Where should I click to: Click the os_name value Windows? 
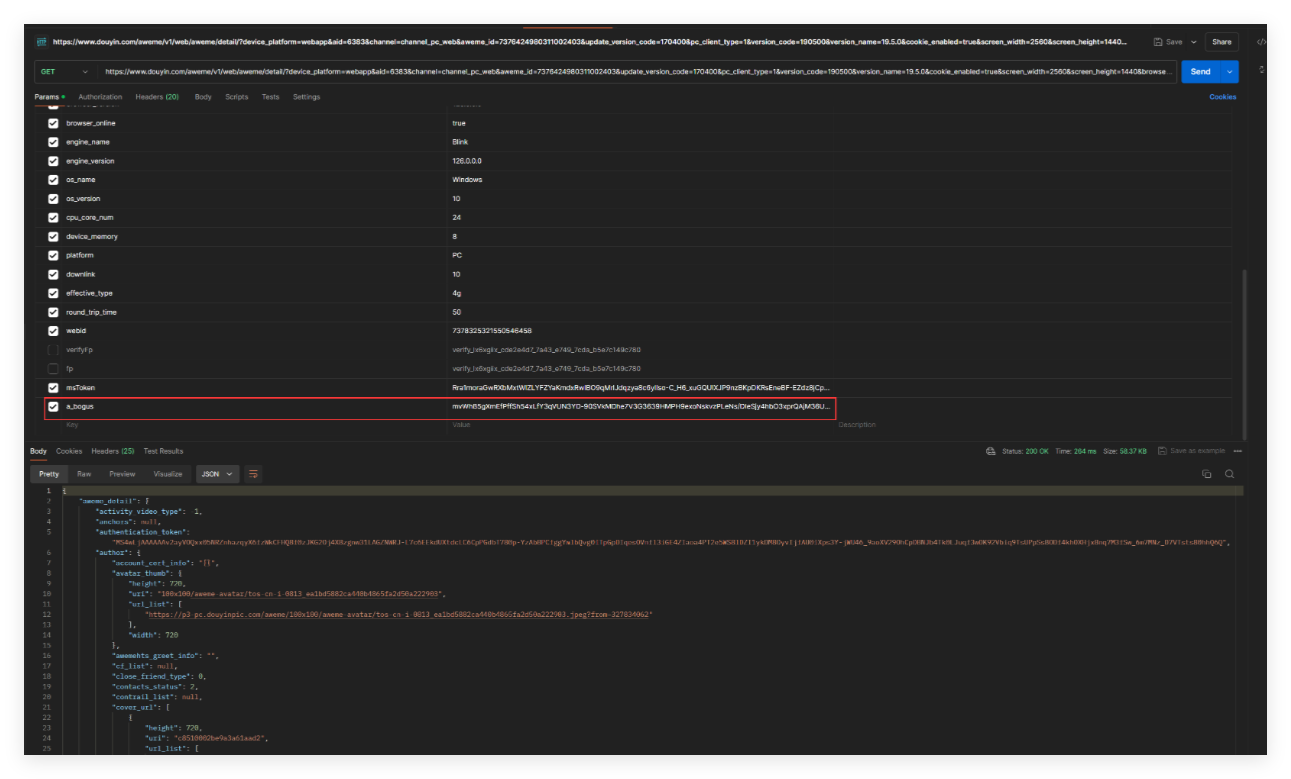click(467, 180)
